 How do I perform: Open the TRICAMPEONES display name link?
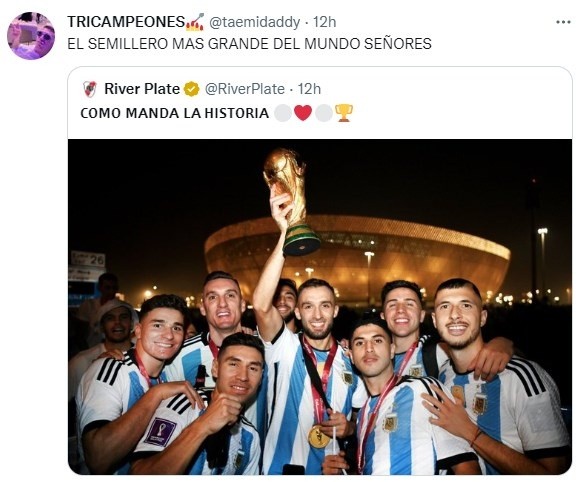tap(126, 22)
